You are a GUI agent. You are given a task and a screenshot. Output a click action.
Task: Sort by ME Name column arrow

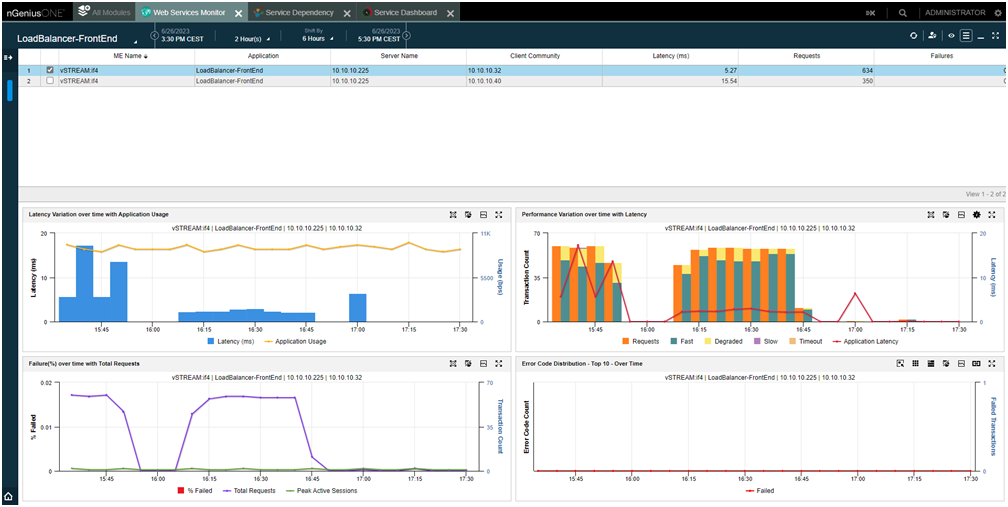point(145,56)
